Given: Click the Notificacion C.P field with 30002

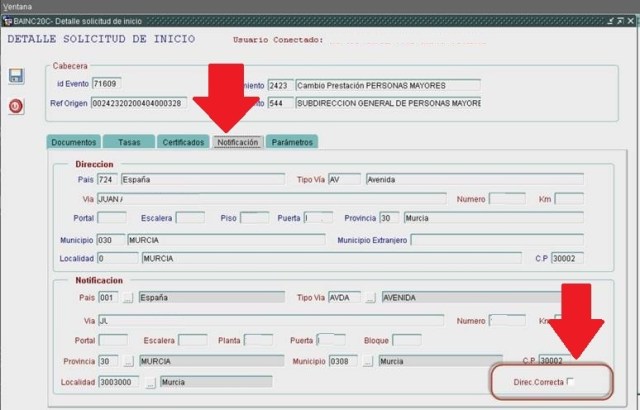Looking at the screenshot, I should point(560,361).
